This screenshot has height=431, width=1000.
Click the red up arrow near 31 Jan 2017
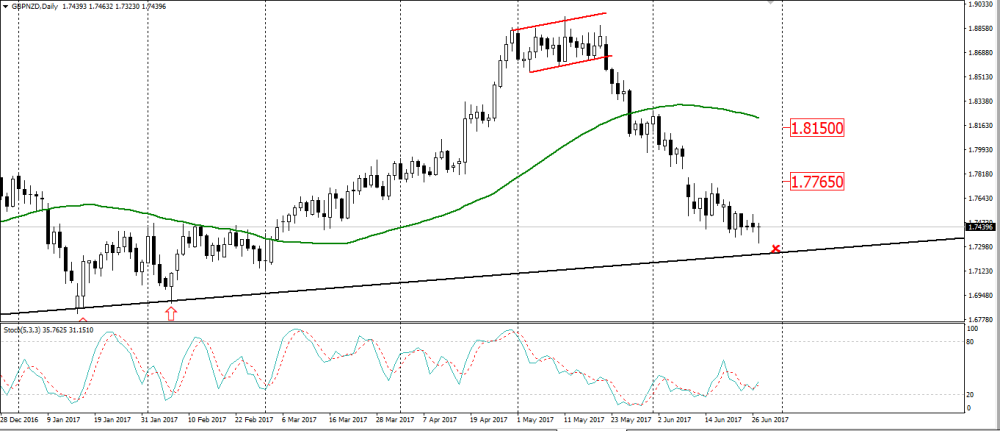click(171, 313)
